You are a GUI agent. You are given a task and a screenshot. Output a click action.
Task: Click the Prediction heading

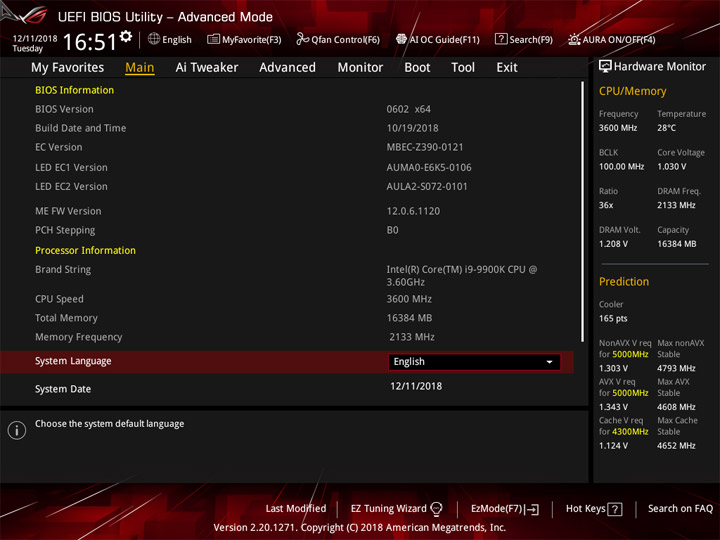624,281
